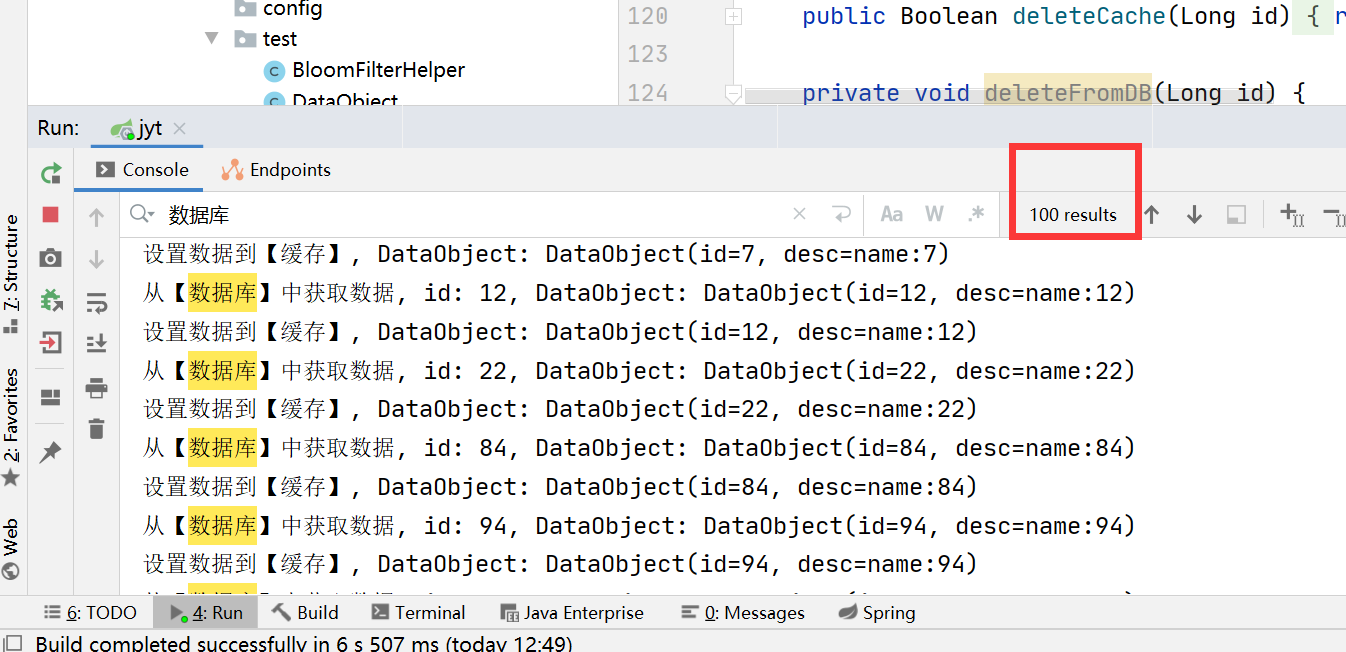Open DataObject class in project tree
The height and width of the screenshot is (652, 1346).
(332, 100)
